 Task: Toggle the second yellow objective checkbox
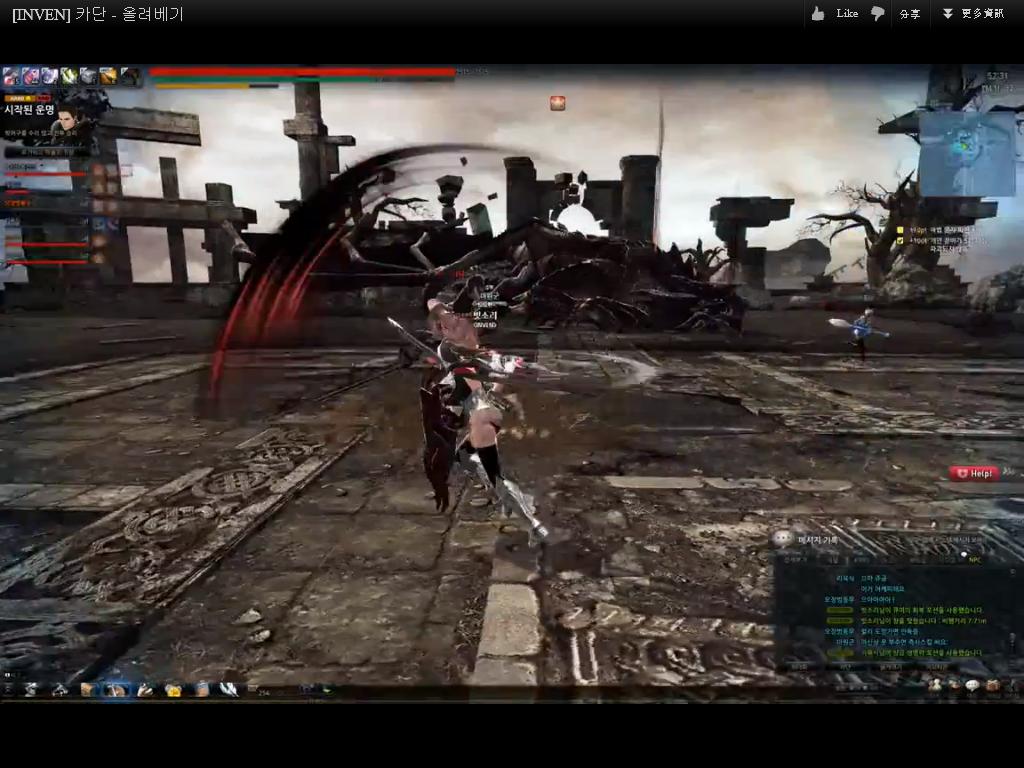point(900,241)
